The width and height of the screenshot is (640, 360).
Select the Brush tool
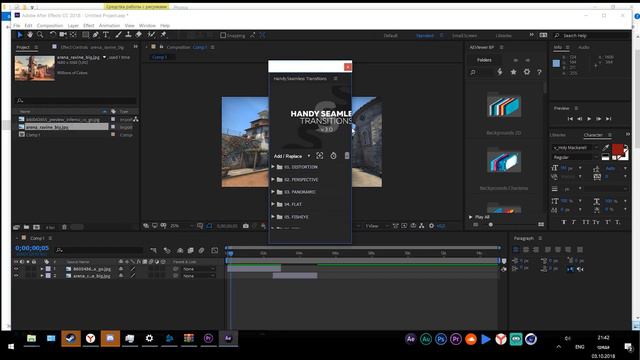[118, 35]
